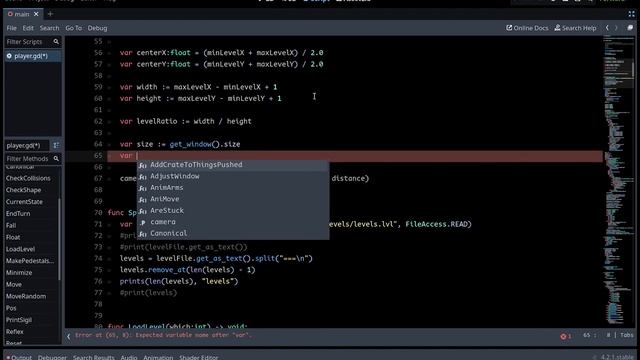
Task: Jump to Reflex method
Action: pos(15,332)
